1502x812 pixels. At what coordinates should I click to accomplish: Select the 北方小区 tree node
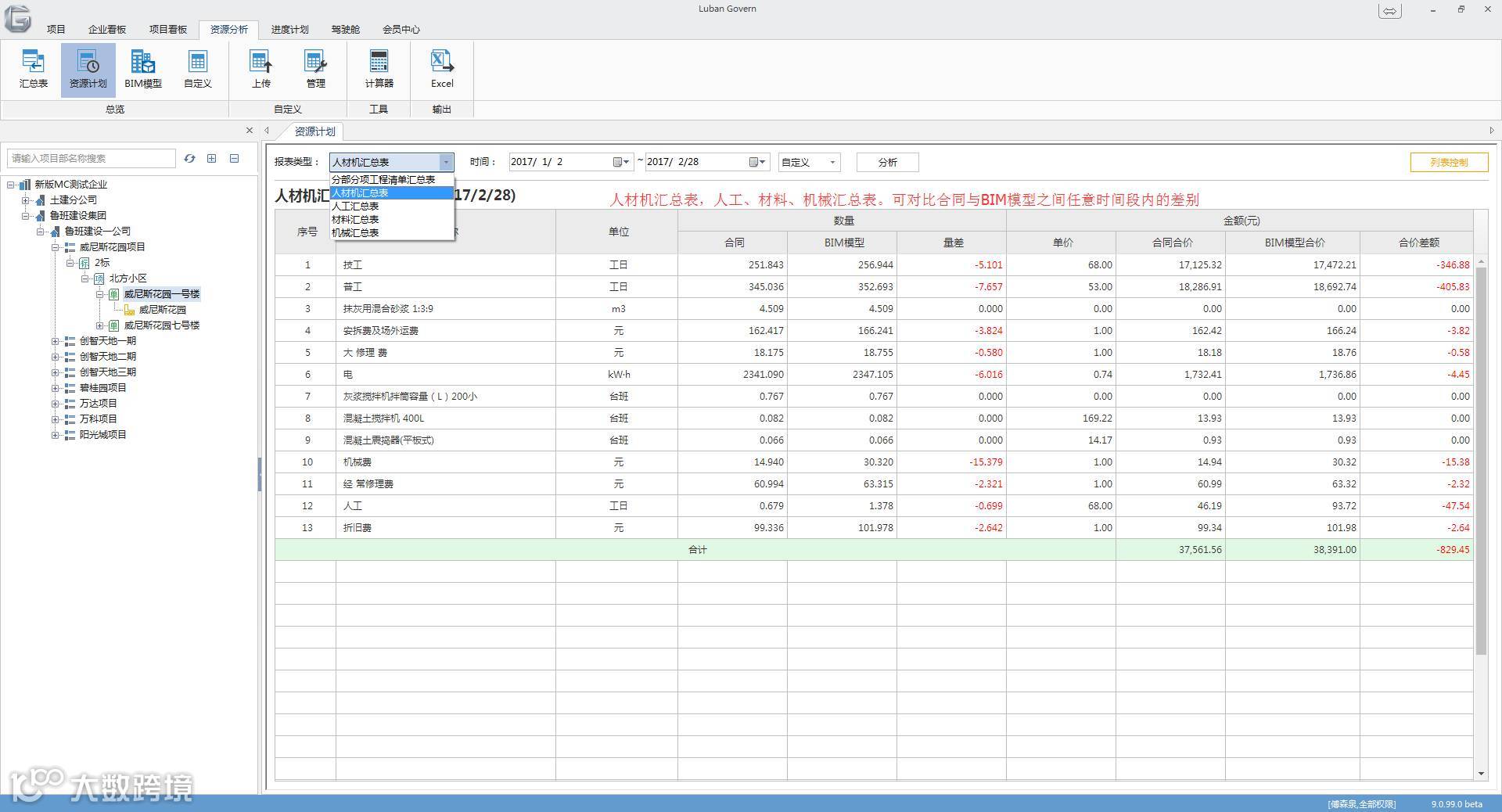[128, 278]
